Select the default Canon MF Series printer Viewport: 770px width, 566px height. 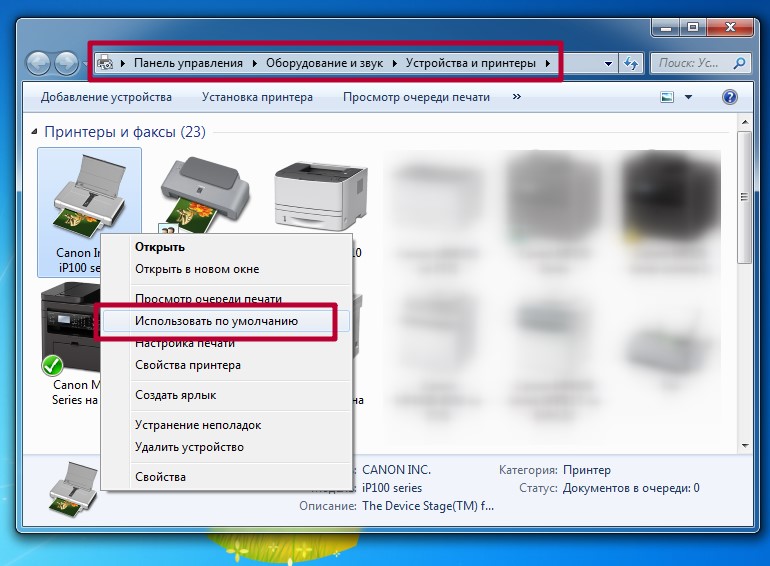point(71,329)
